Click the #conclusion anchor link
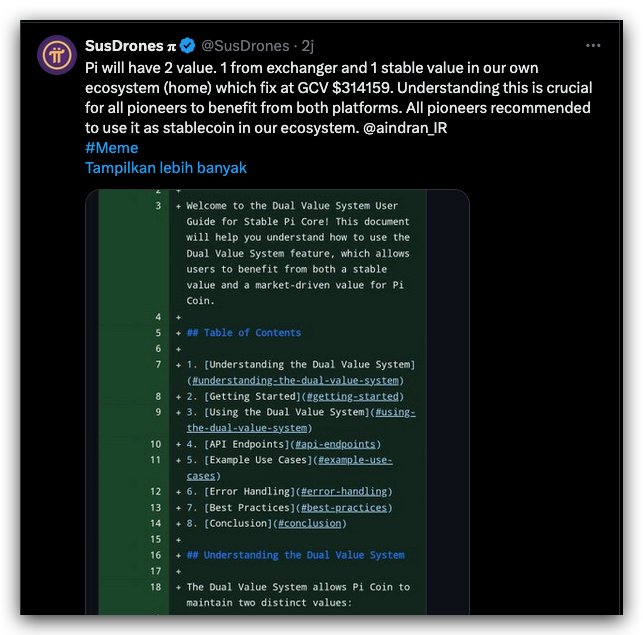Image resolution: width=643 pixels, height=635 pixels. [311, 523]
